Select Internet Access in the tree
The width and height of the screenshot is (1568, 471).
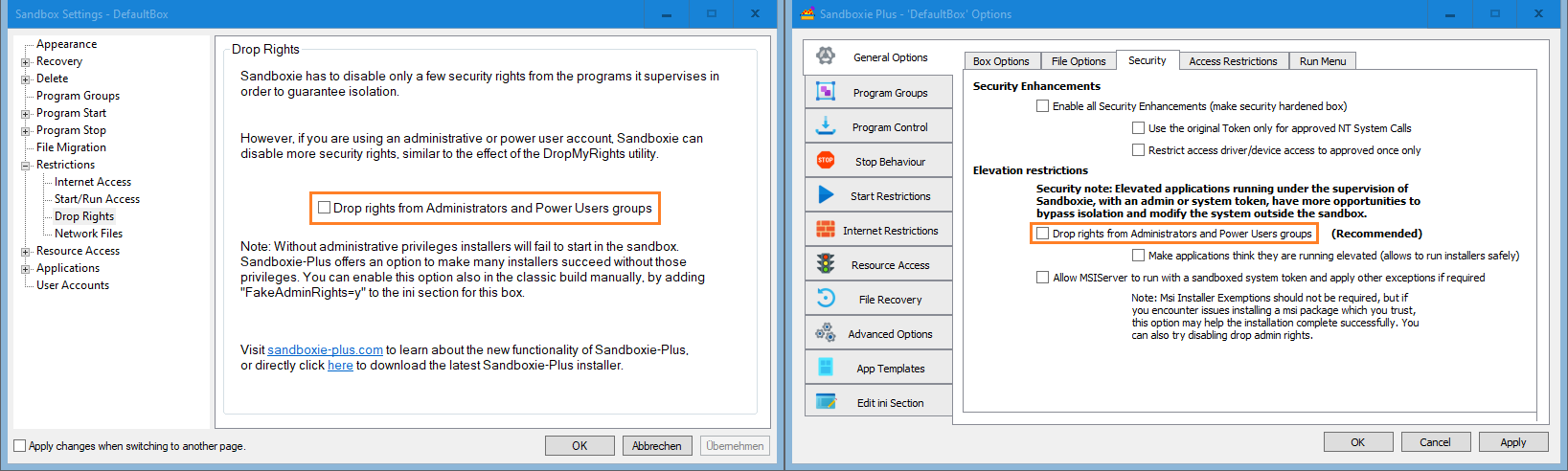click(x=92, y=182)
